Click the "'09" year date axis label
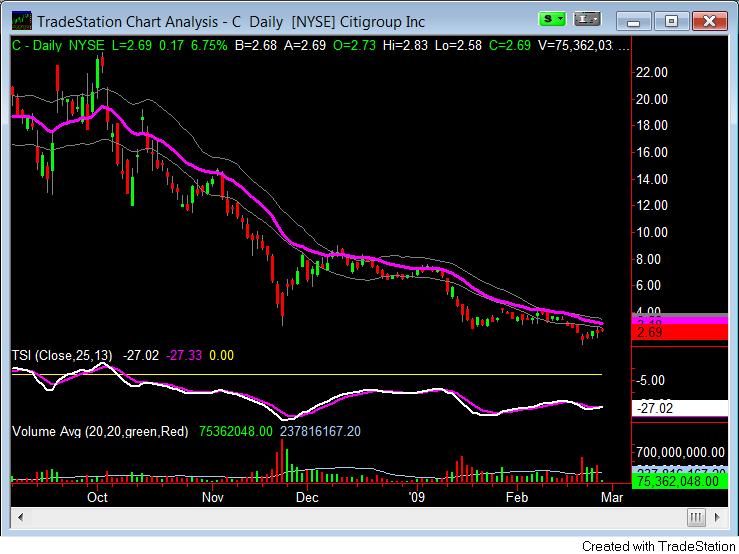This screenshot has width=739, height=554. [416, 497]
